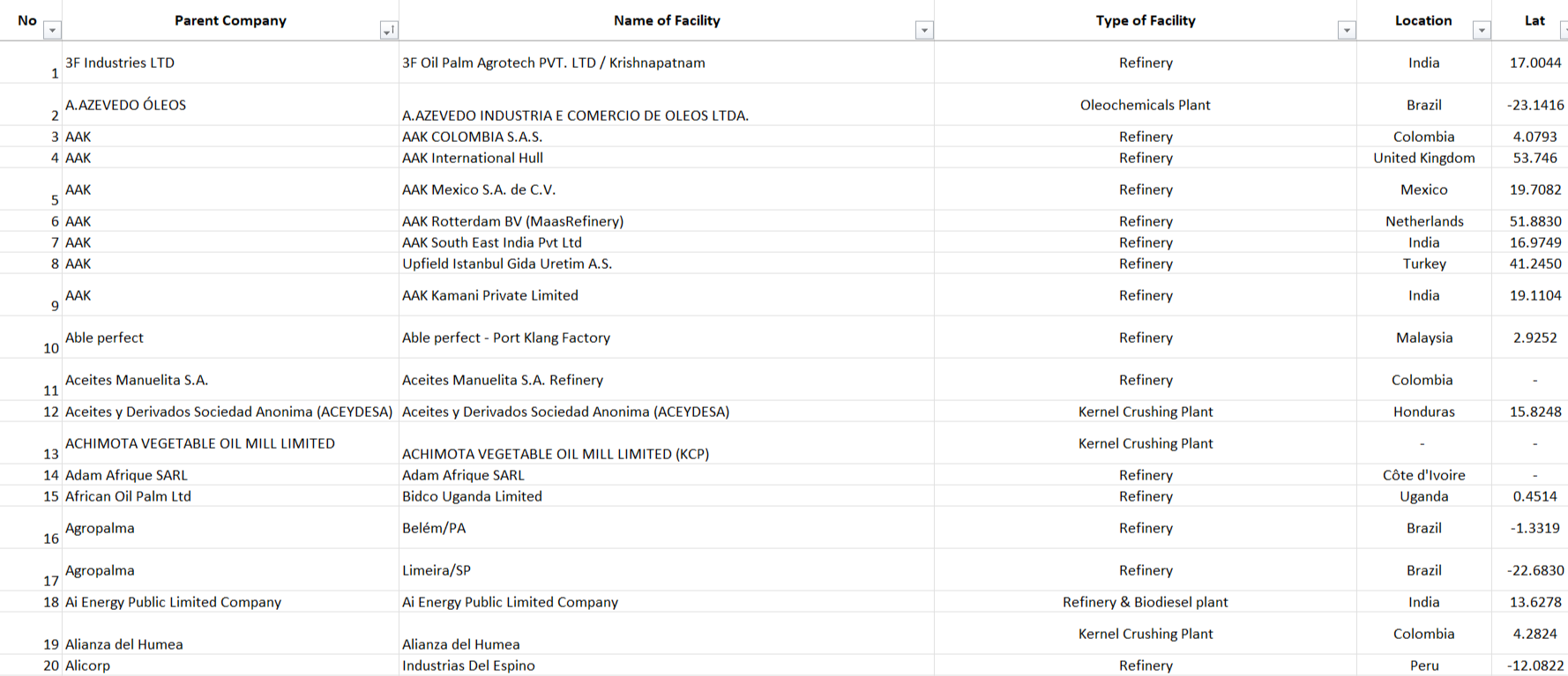
Task: Select the AAK South East India Pvt Ltd cell
Action: point(667,242)
